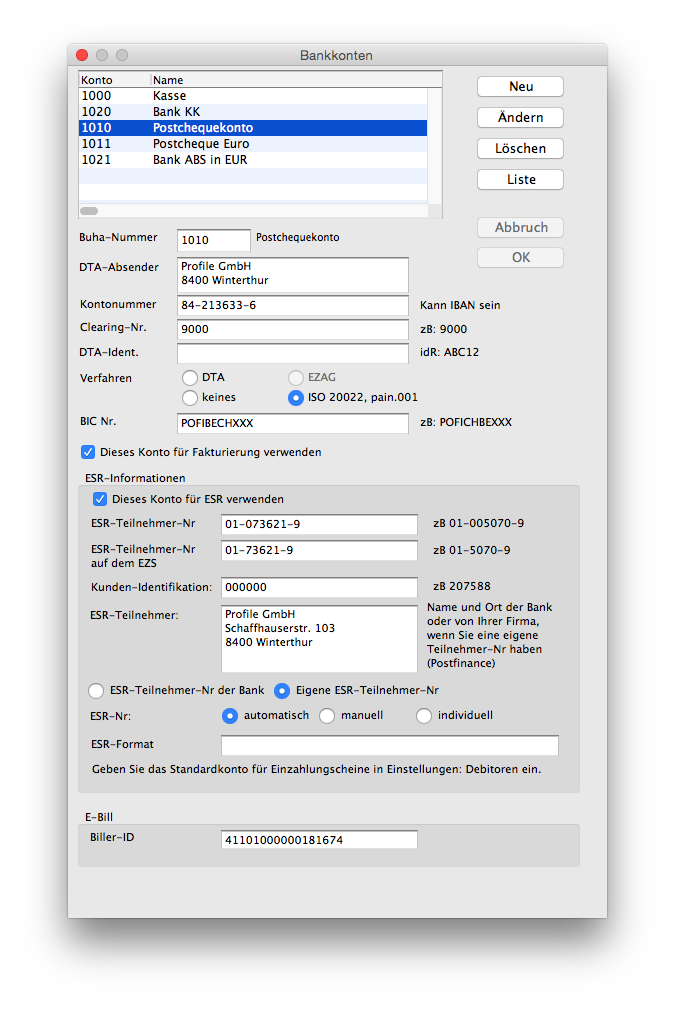This screenshot has height=1010, width=675.
Task: Click the Neu button
Action: pos(520,87)
